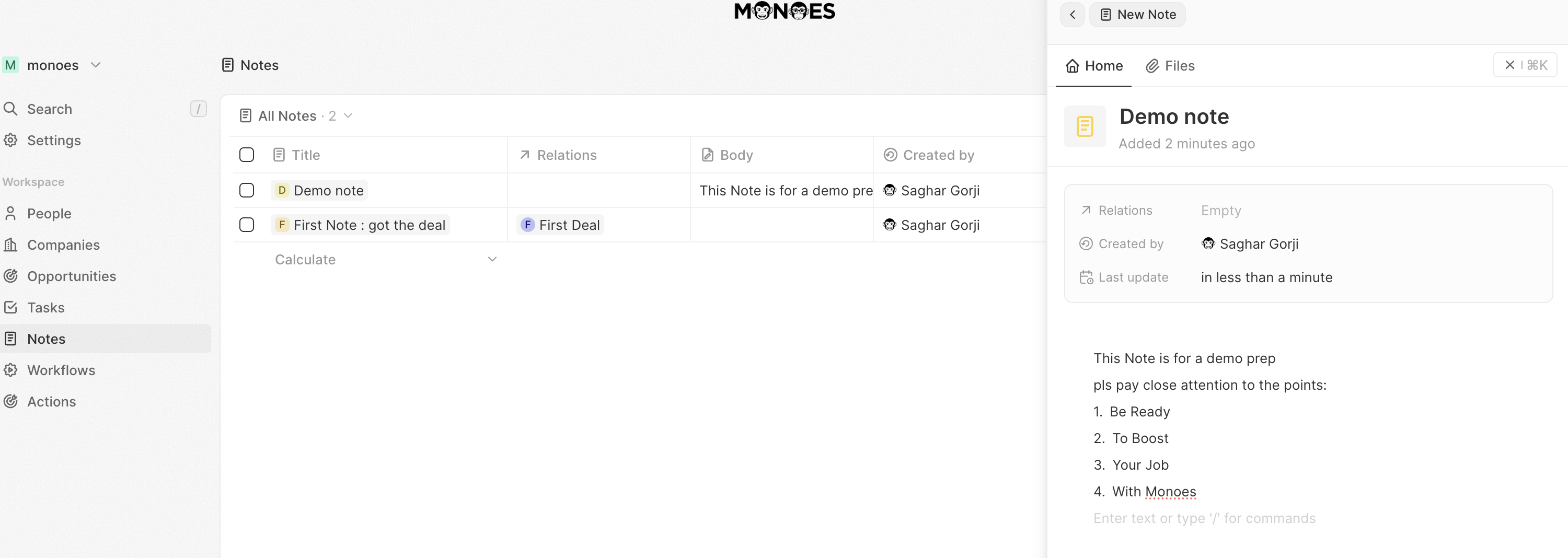Click the note body text placeholder line
This screenshot has width=1568, height=558.
[x=1204, y=518]
